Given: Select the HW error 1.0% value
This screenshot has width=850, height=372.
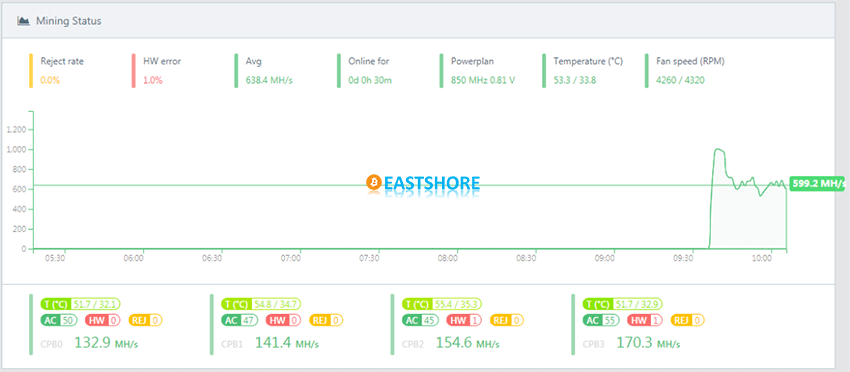Looking at the screenshot, I should [x=152, y=80].
